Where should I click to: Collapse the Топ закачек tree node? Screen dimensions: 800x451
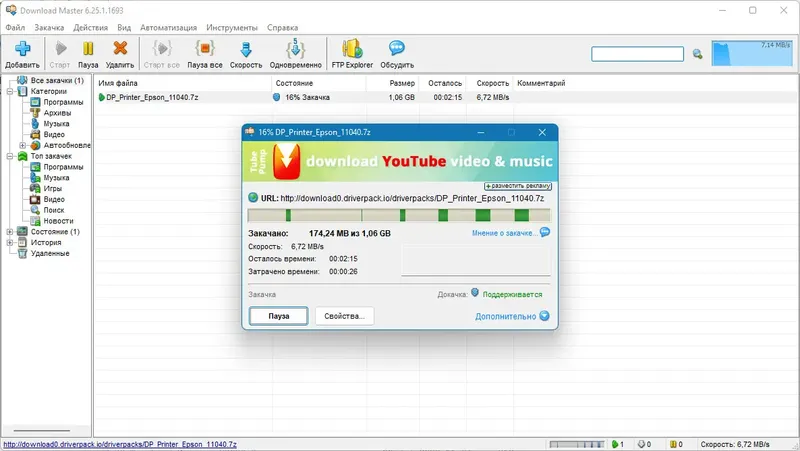tap(10, 156)
